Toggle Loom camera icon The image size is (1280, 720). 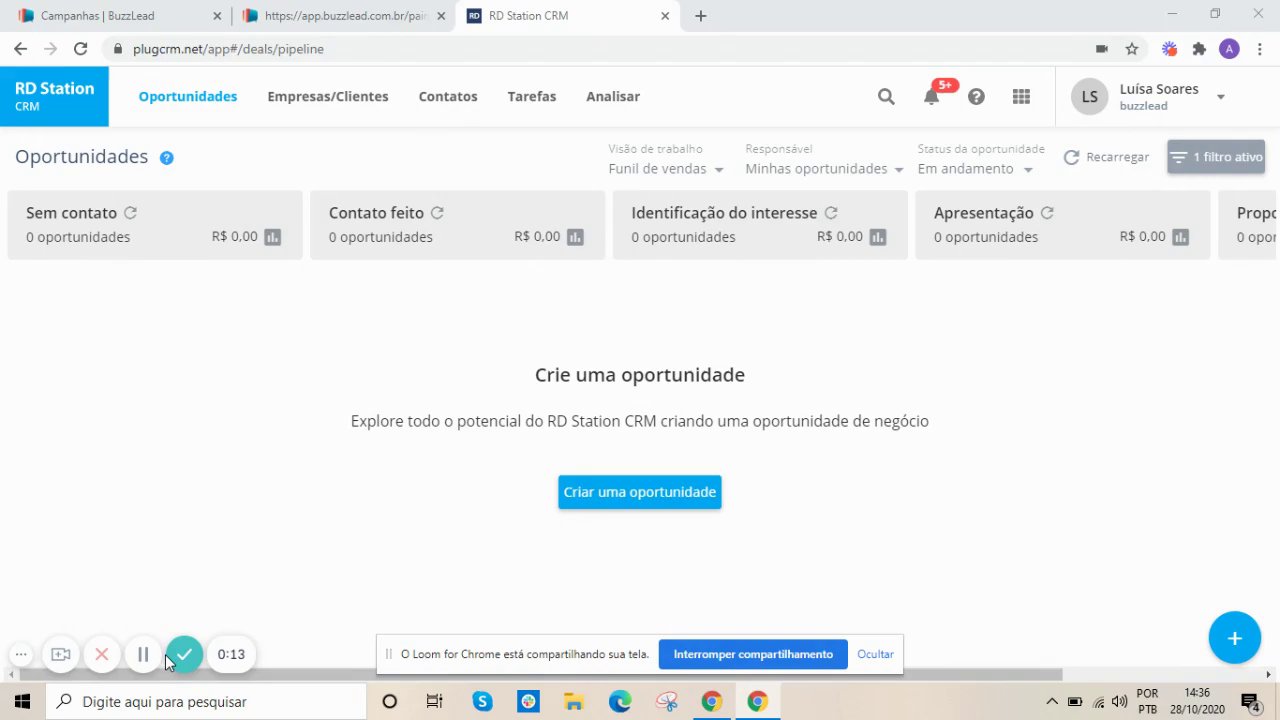61,654
